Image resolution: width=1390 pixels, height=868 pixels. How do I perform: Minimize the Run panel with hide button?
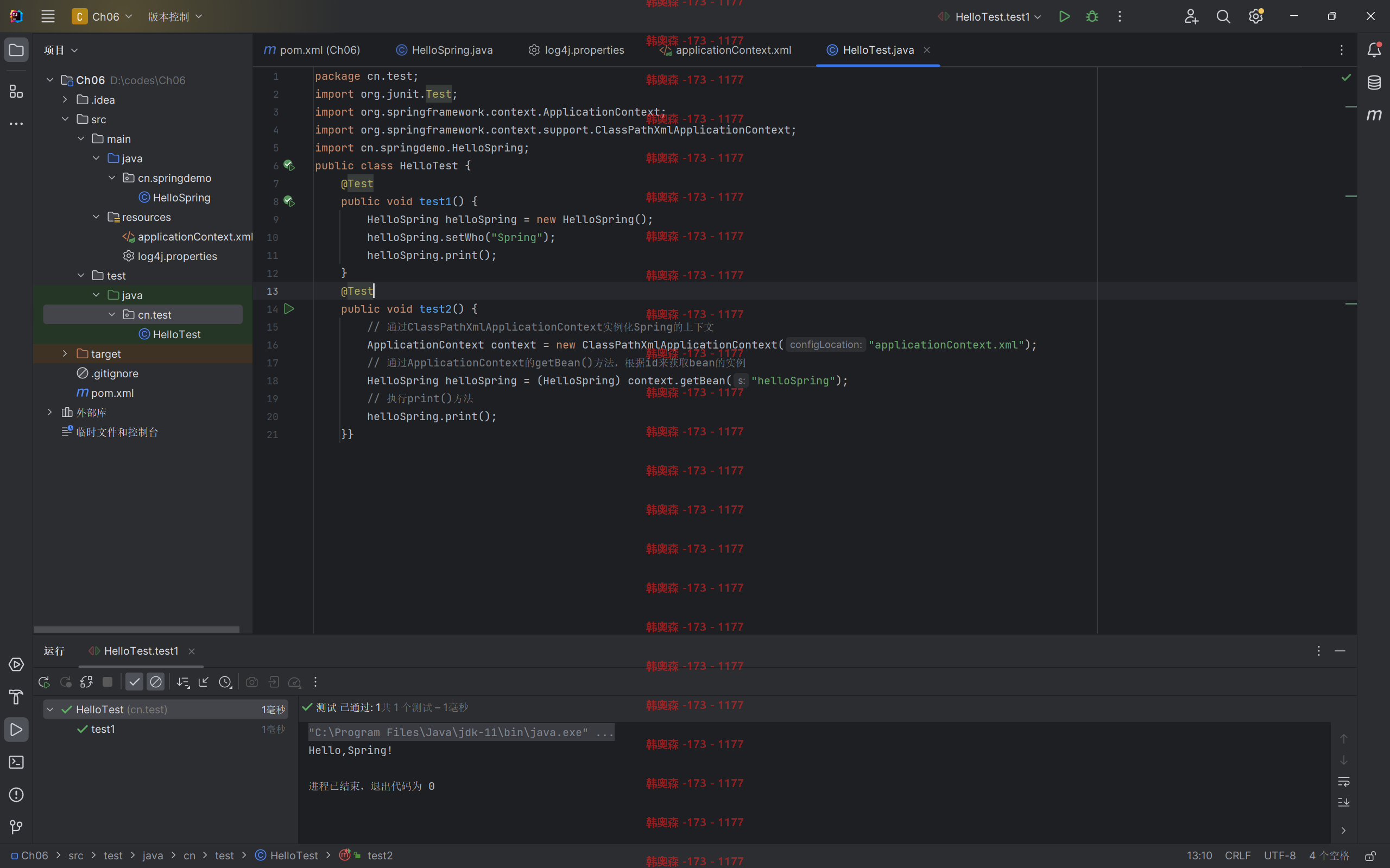coord(1340,651)
